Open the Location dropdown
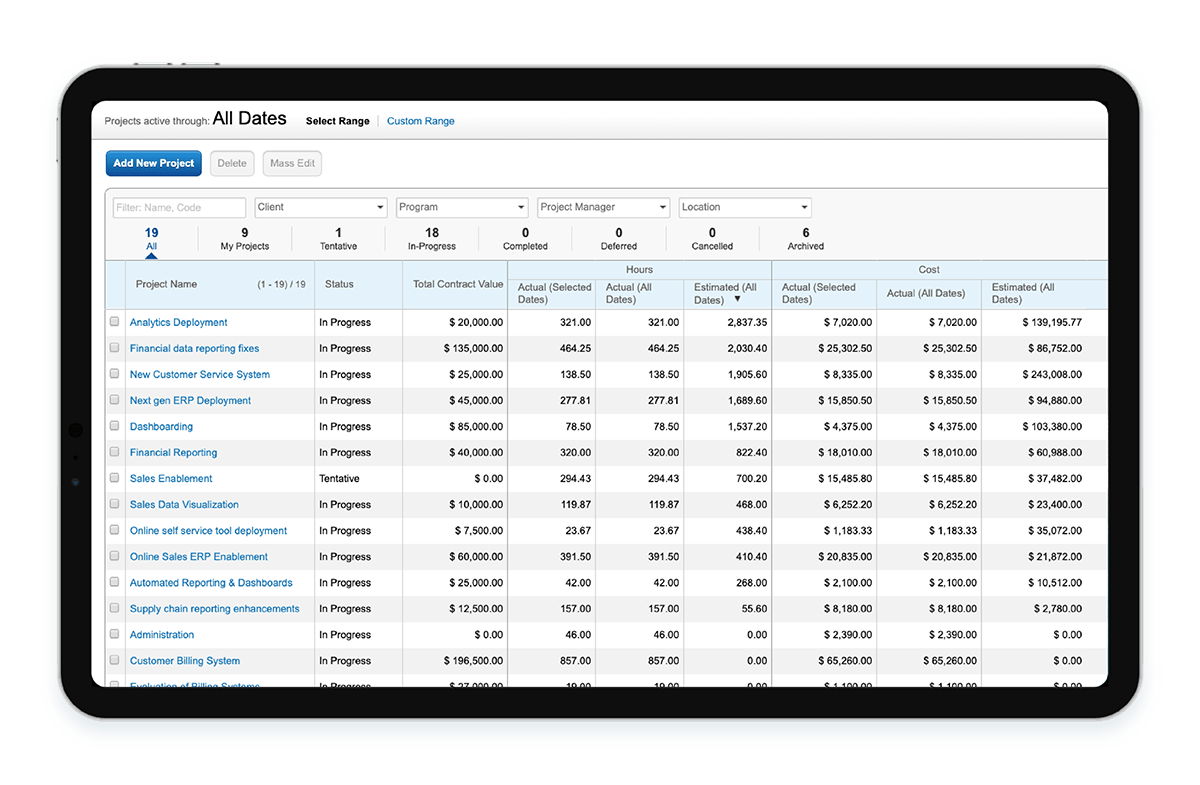 point(745,207)
